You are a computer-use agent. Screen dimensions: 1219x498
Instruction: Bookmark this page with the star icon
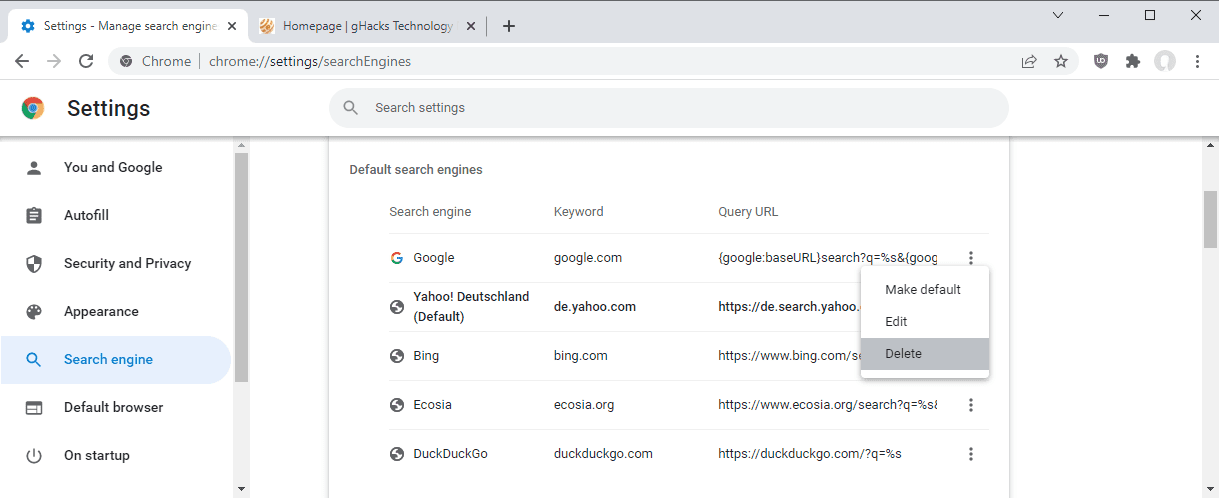[x=1061, y=61]
